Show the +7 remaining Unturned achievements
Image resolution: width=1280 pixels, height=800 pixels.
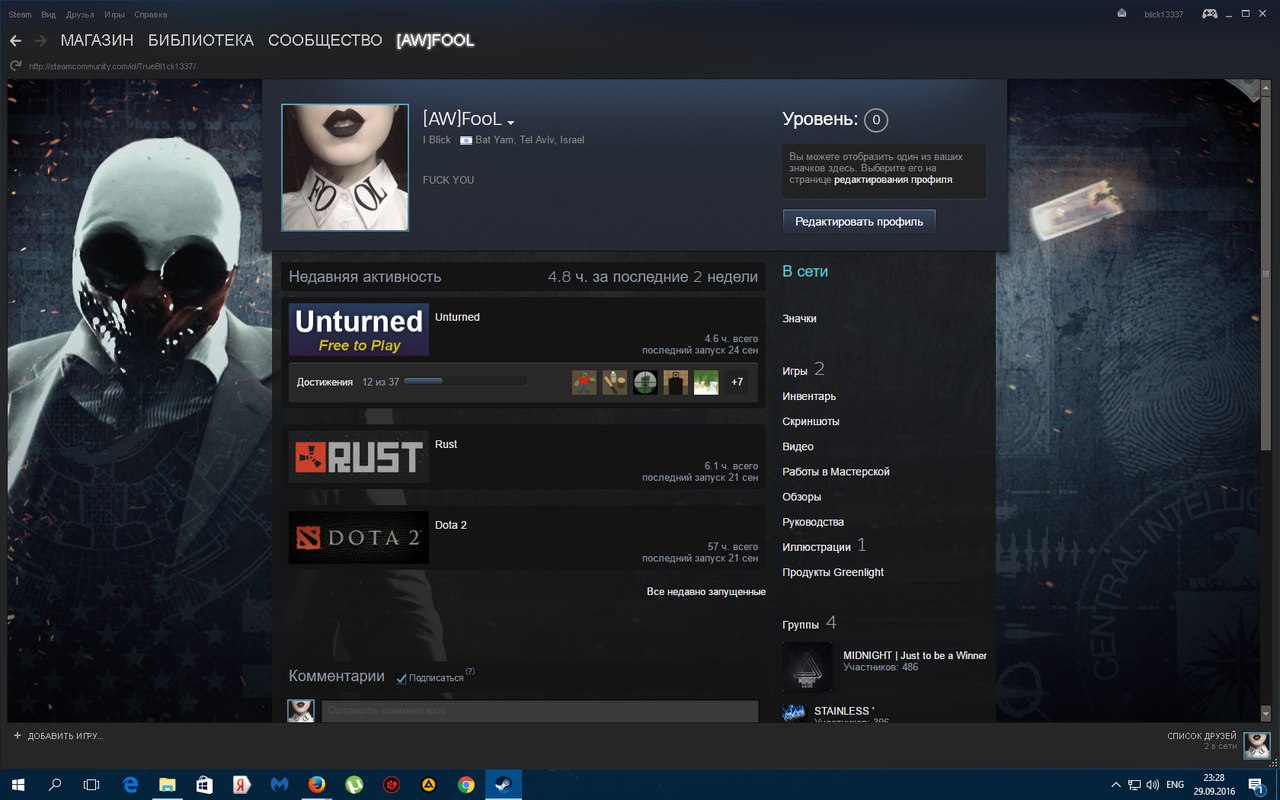click(737, 382)
